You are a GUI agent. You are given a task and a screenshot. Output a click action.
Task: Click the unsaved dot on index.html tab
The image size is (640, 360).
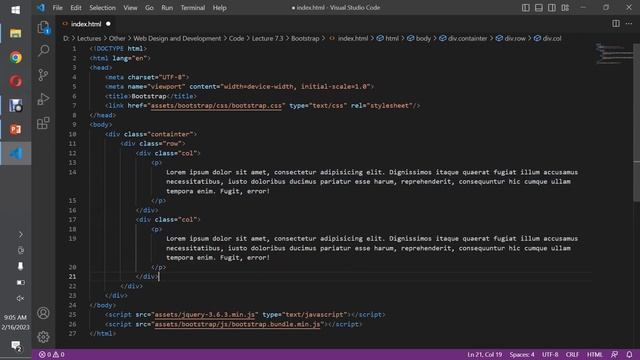pyautogui.click(x=108, y=24)
